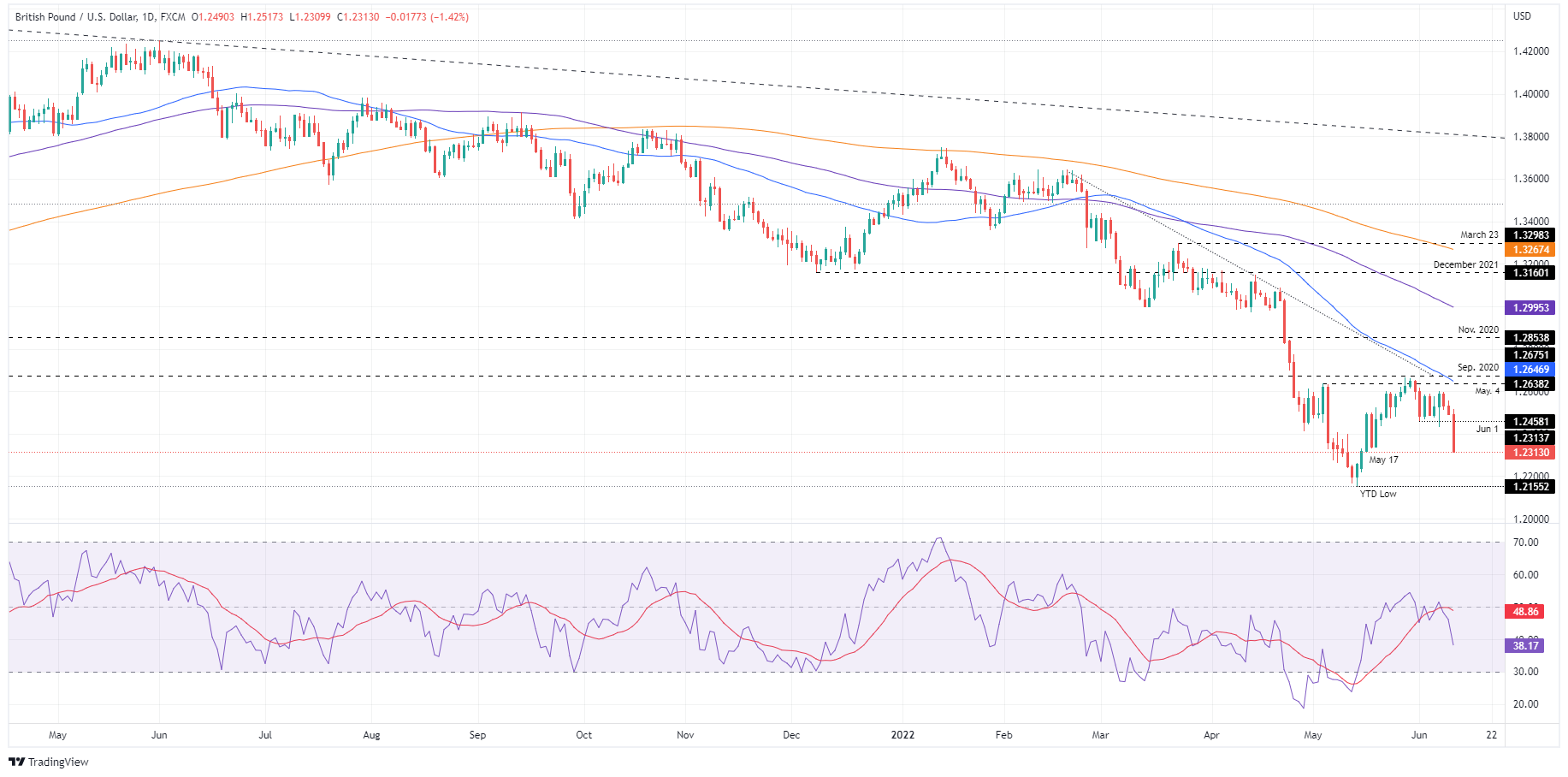
Task: Select the 'March 23' level annotation
Action: click(1479, 234)
